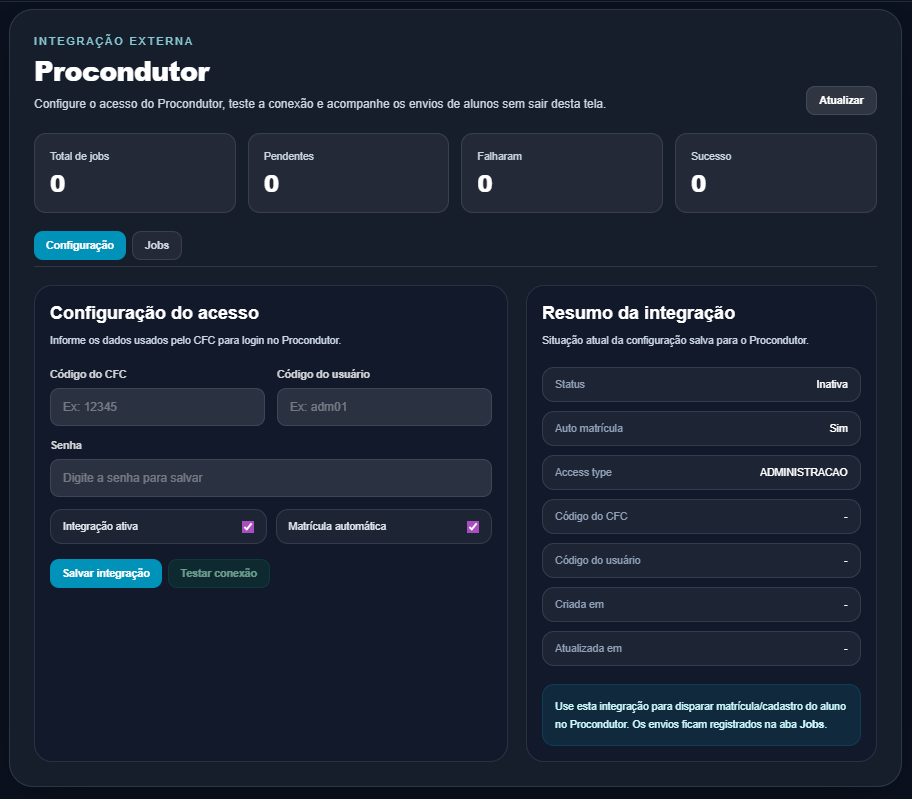
Task: Toggle the Matrícula automática checkbox
Action: point(473,527)
